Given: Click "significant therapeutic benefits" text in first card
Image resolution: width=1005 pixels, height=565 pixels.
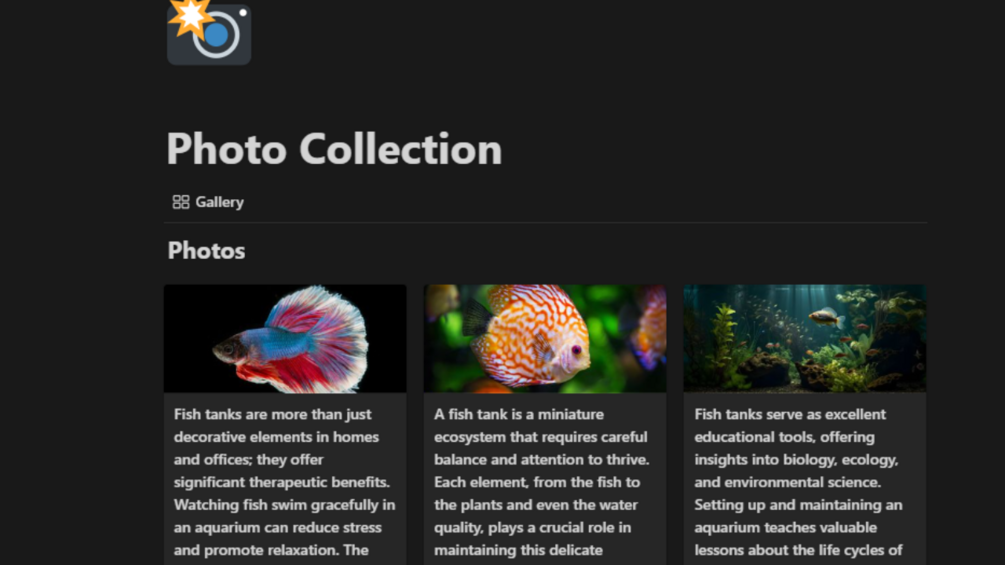Looking at the screenshot, I should tap(281, 482).
